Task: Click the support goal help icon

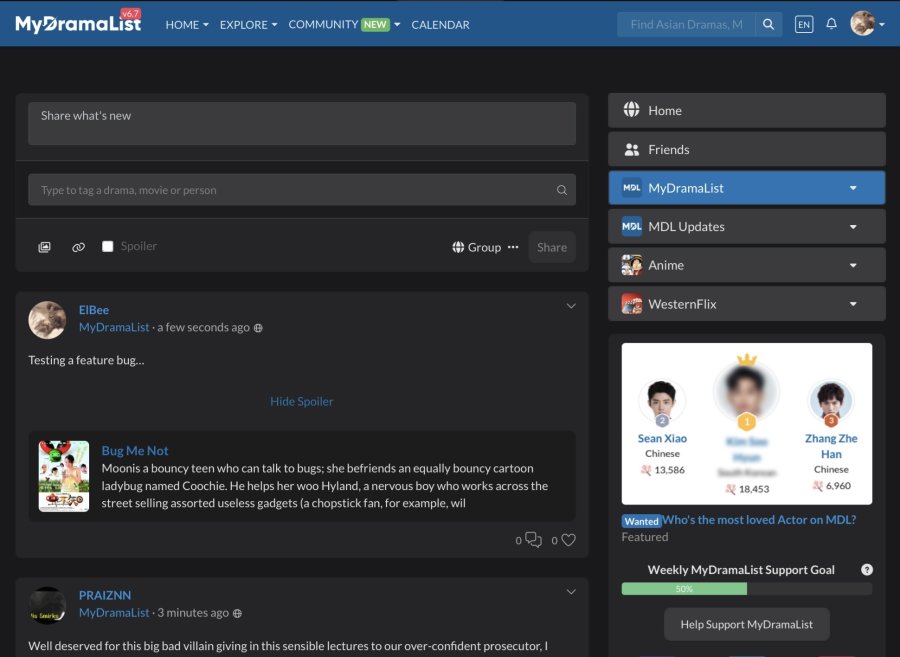Action: pyautogui.click(x=867, y=569)
